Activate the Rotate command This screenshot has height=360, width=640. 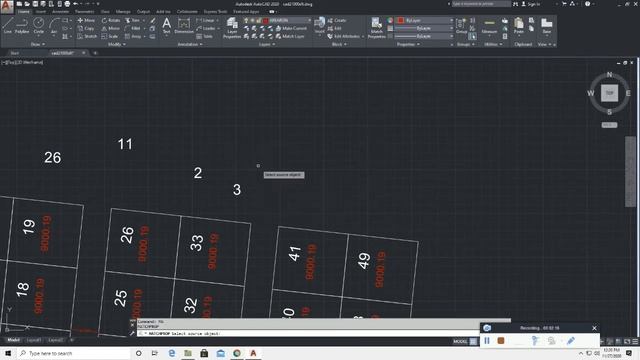coord(111,20)
